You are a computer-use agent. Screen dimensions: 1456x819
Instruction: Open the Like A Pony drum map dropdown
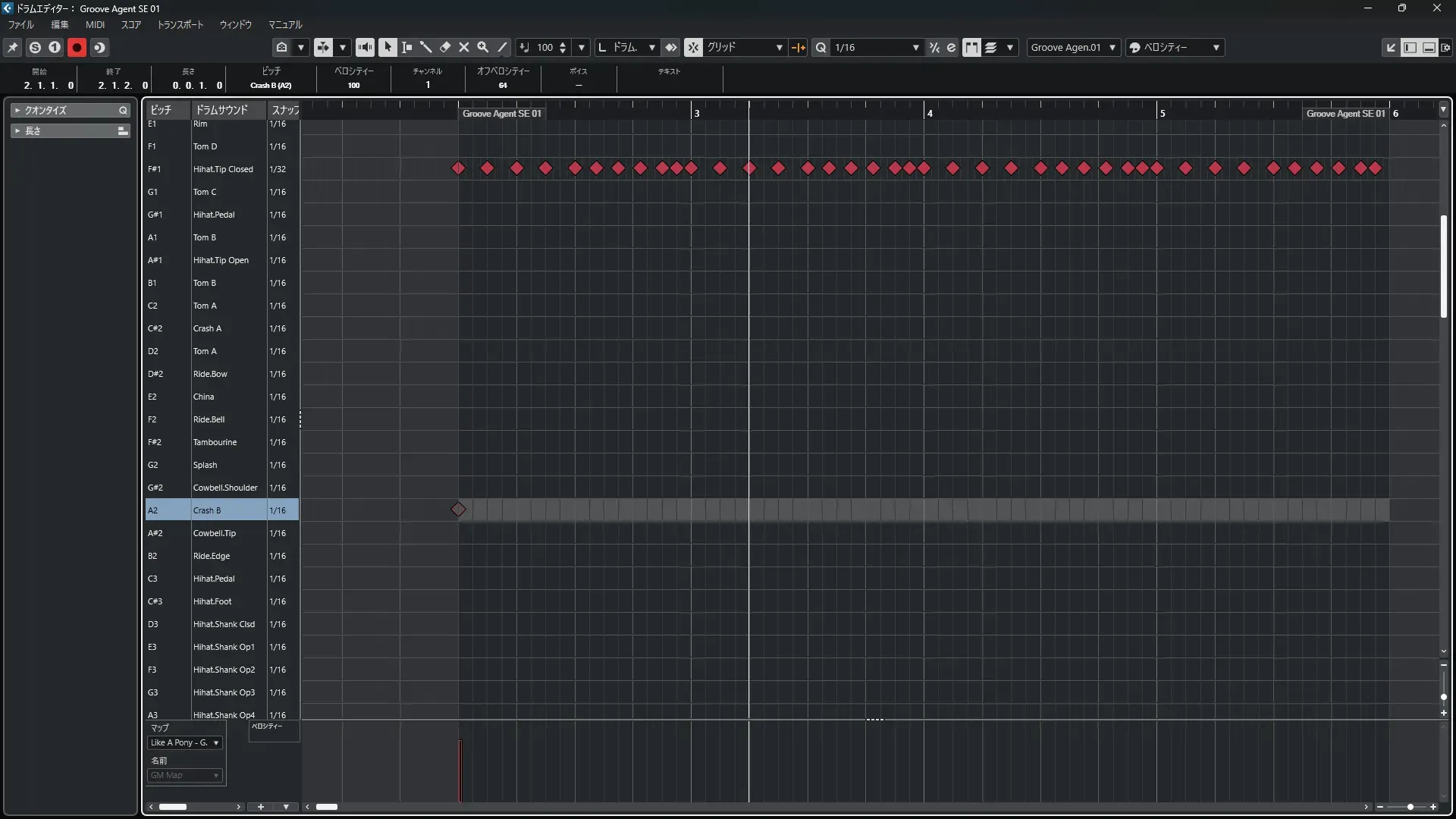coord(185,743)
